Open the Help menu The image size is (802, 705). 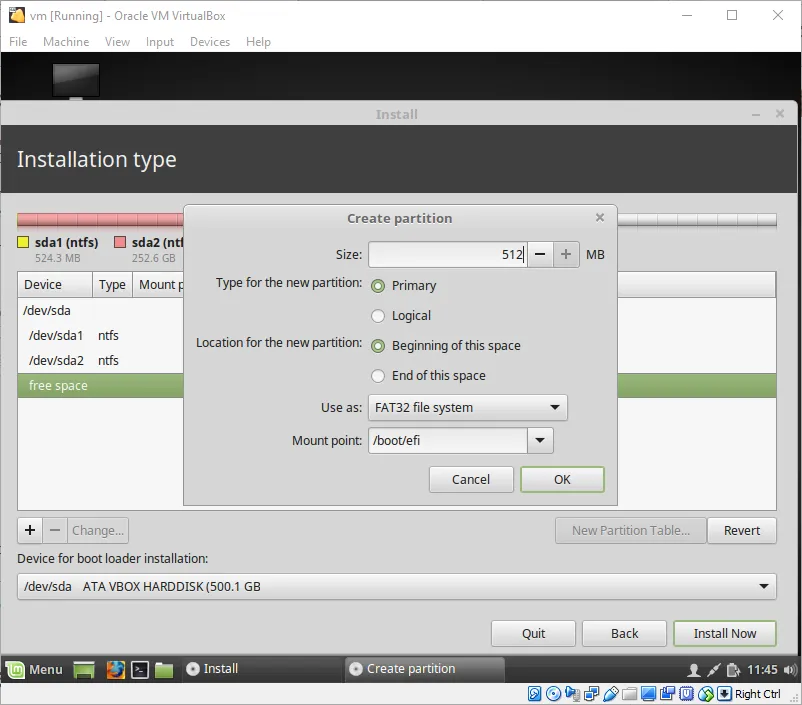click(x=258, y=41)
